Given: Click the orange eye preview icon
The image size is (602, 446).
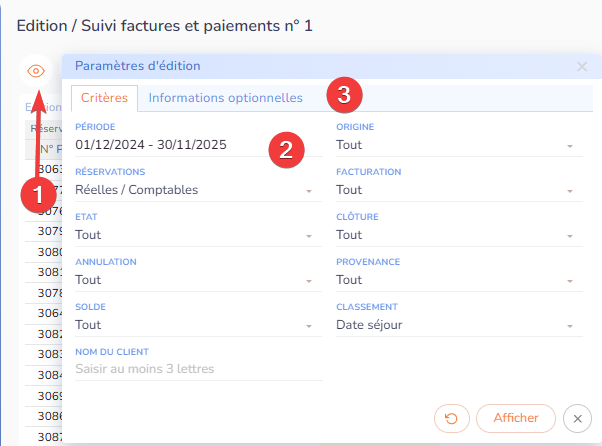Looking at the screenshot, I should (x=36, y=71).
